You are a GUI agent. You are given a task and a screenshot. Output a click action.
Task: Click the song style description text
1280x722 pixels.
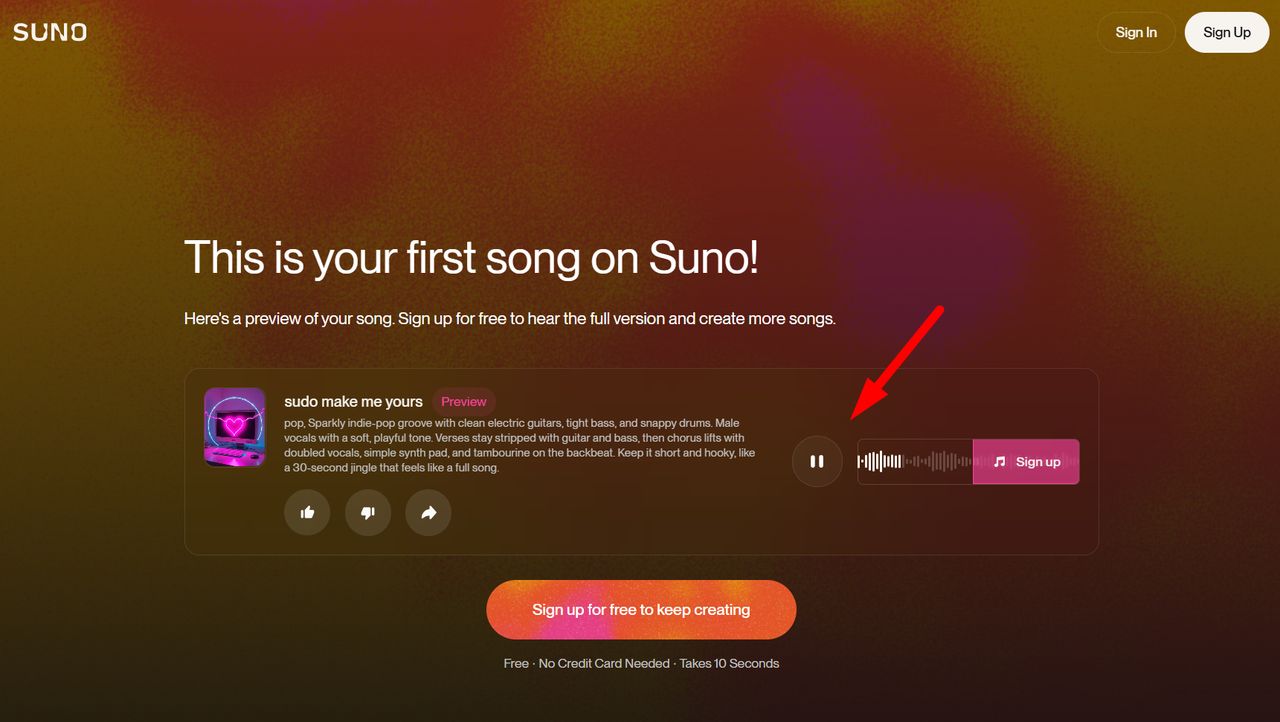click(x=519, y=445)
